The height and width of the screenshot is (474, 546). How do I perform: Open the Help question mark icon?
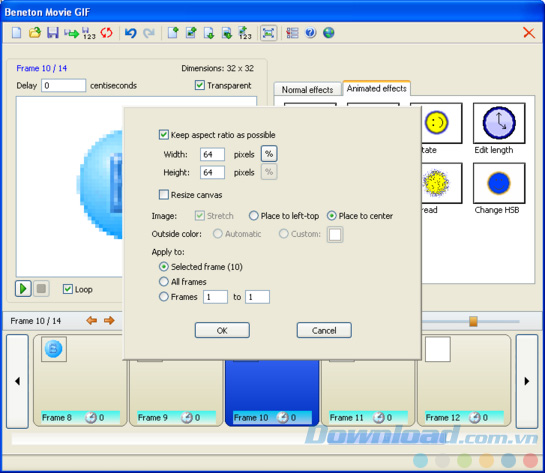coord(310,33)
